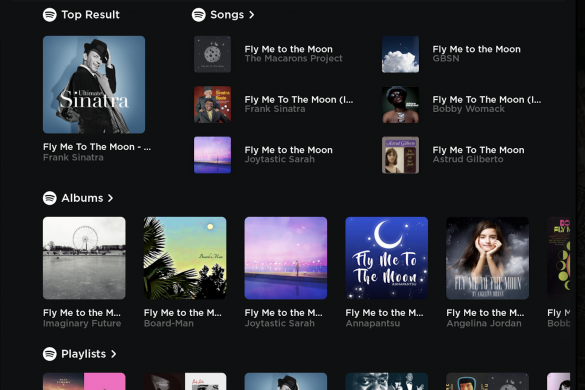585x390 pixels.
Task: Expand Songs section via chevron arrow
Action: coord(252,15)
